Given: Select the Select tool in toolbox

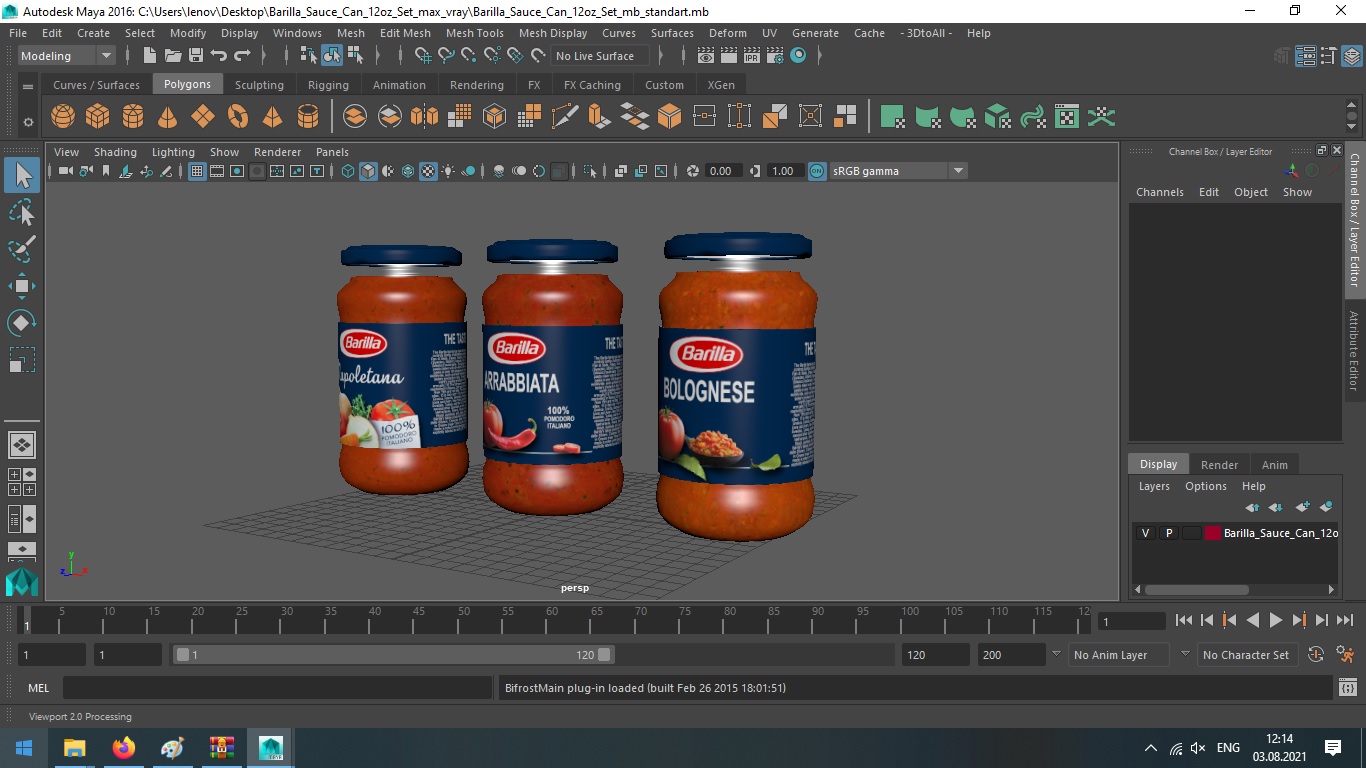Looking at the screenshot, I should 22,176.
